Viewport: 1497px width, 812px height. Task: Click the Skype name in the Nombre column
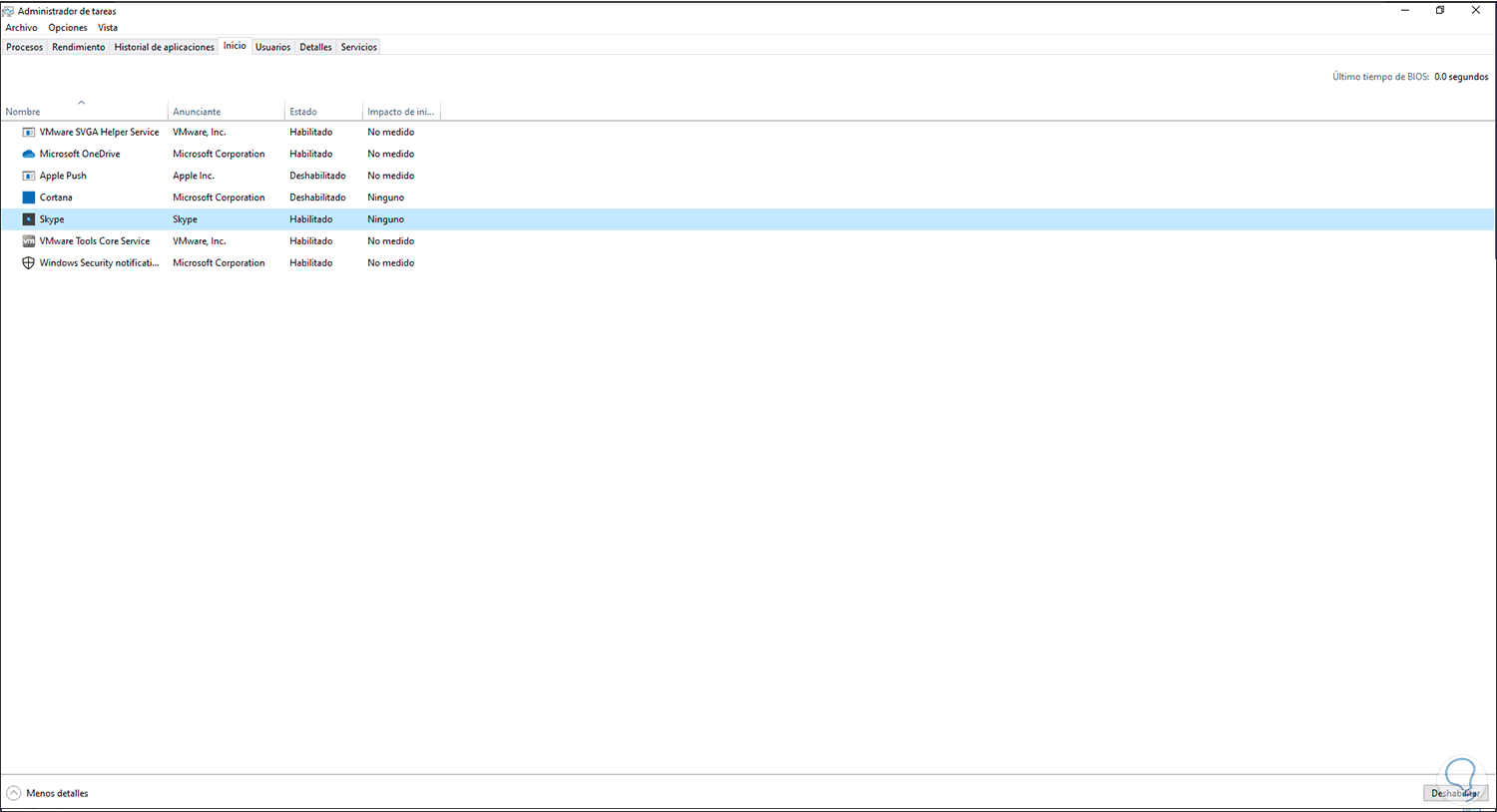point(52,219)
